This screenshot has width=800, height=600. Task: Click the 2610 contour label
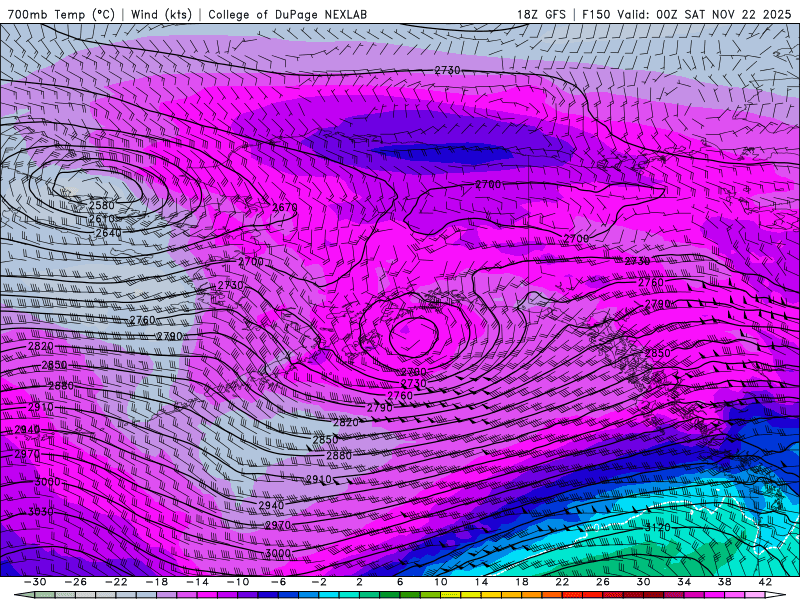coord(102,219)
